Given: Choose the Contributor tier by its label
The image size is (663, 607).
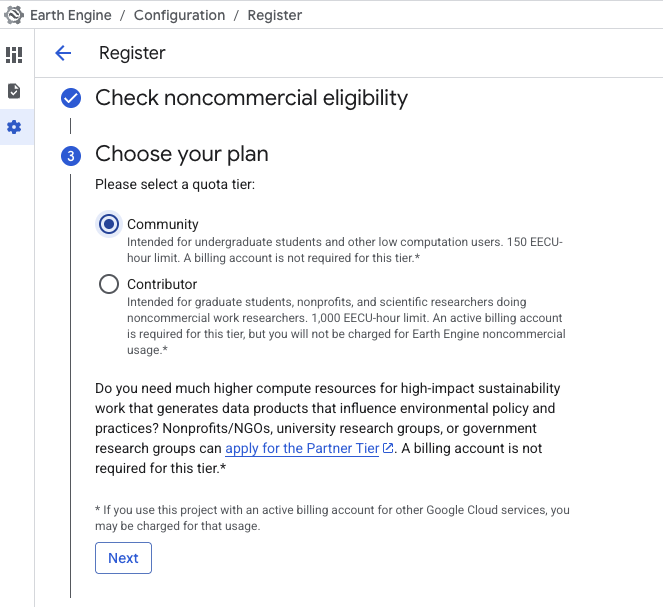Looking at the screenshot, I should tap(162, 284).
